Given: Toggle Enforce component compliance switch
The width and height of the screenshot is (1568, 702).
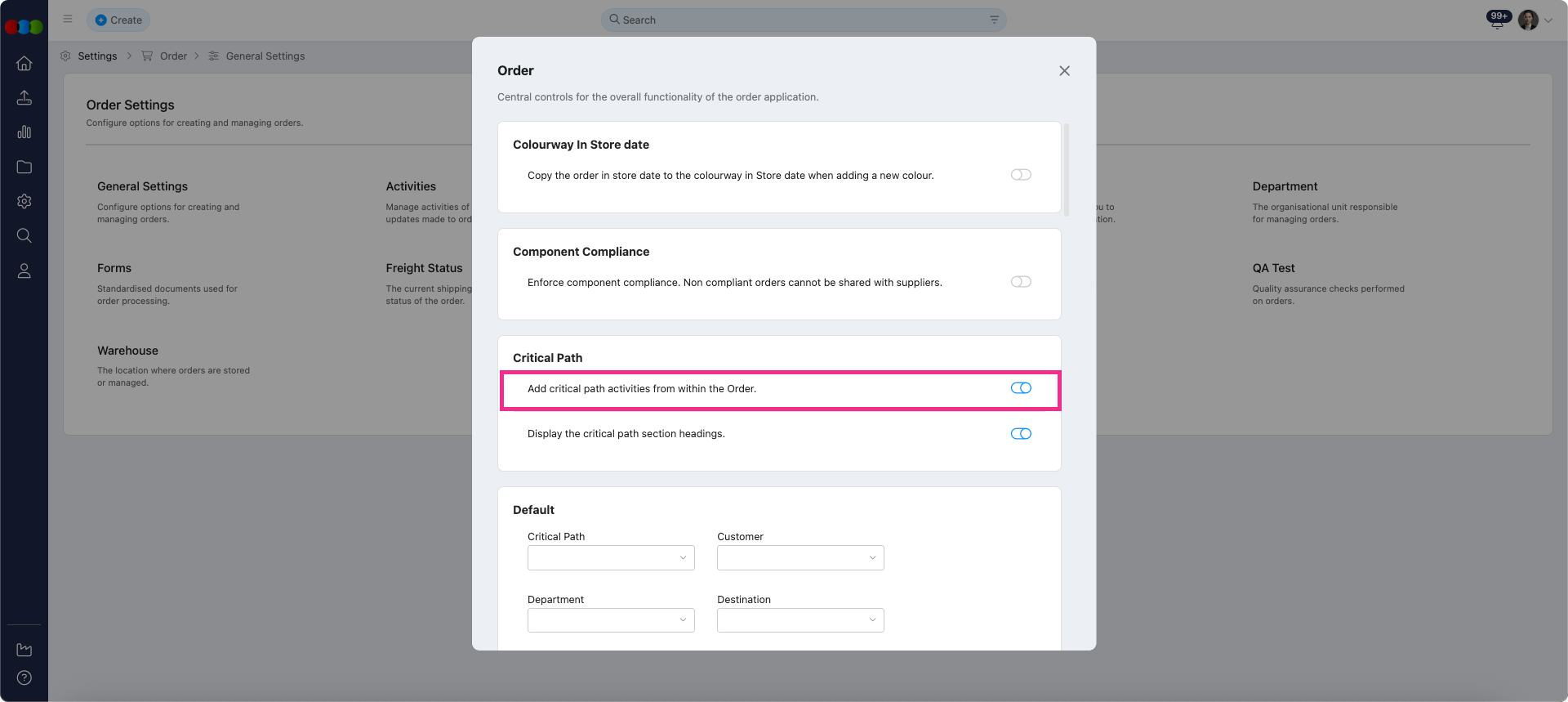Looking at the screenshot, I should tap(1021, 282).
